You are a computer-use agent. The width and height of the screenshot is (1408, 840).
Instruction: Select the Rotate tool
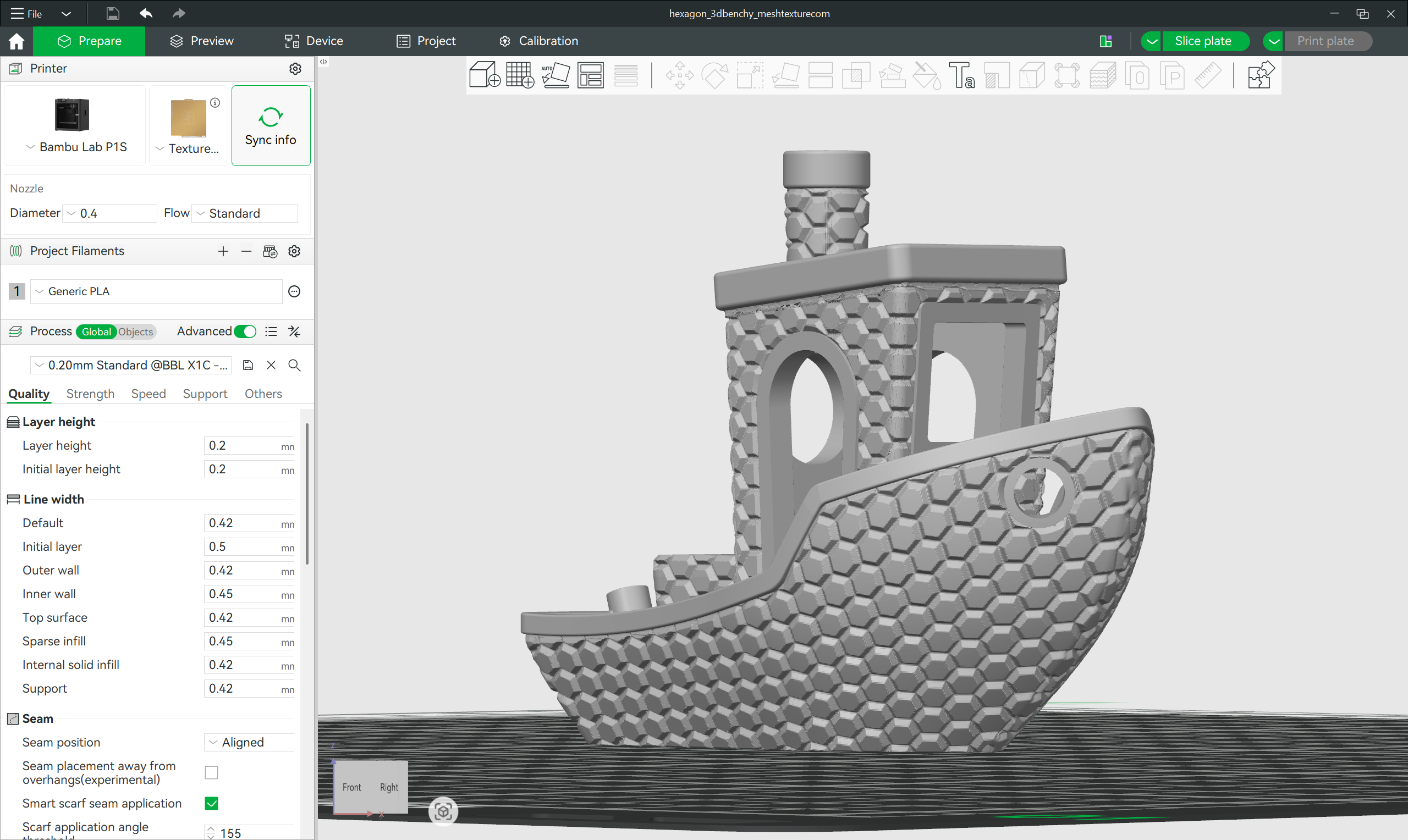coord(714,75)
